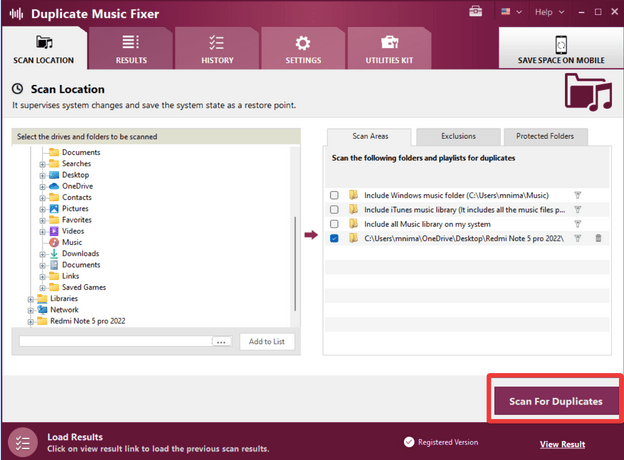The height and width of the screenshot is (460, 624).
Task: Click the folder tree vertical scrollbar
Action: [295, 263]
